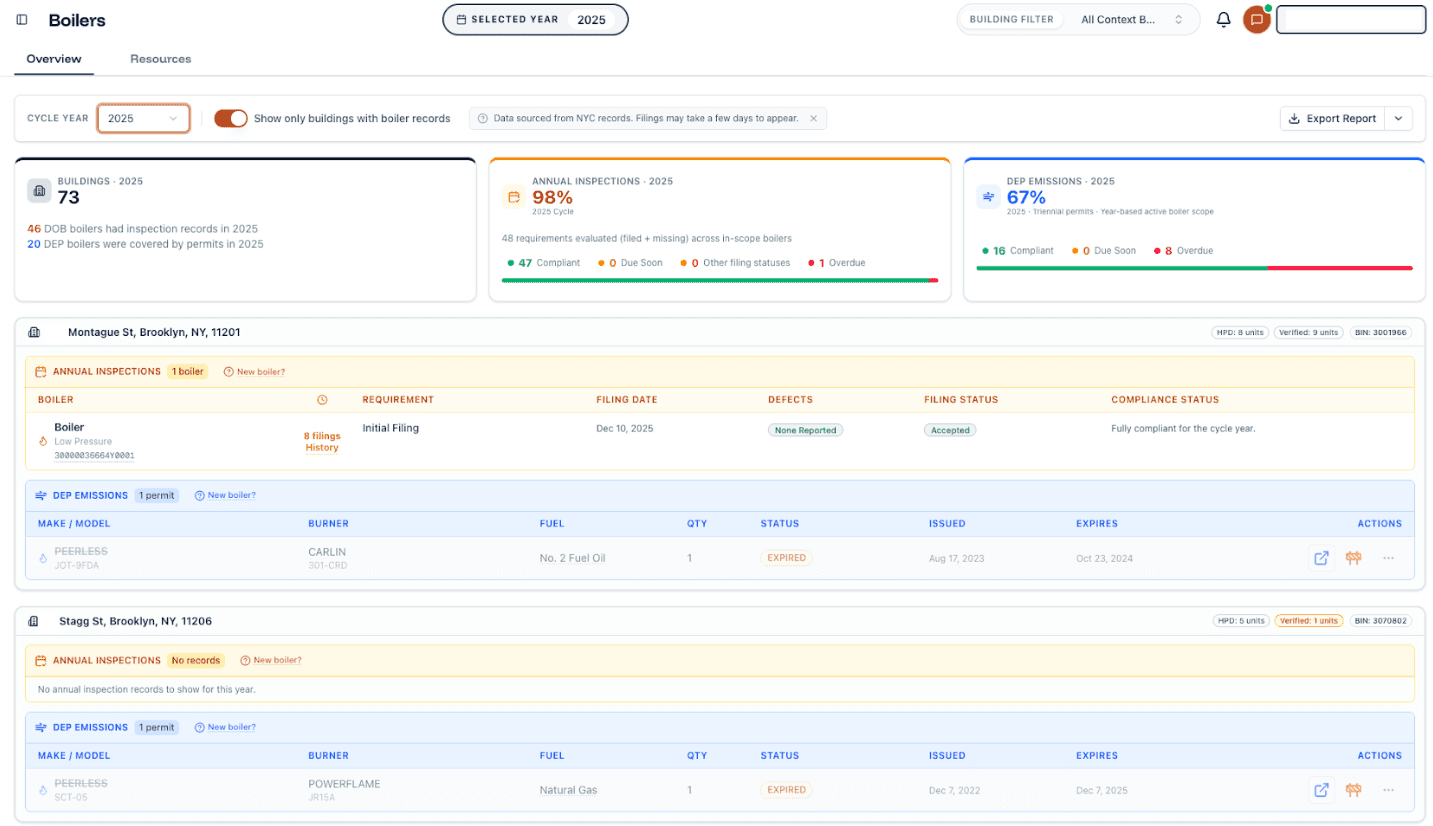Click orange barrier icon on CARLIN permit row
Viewport: 1433px width, 826px height.
pos(1354,558)
